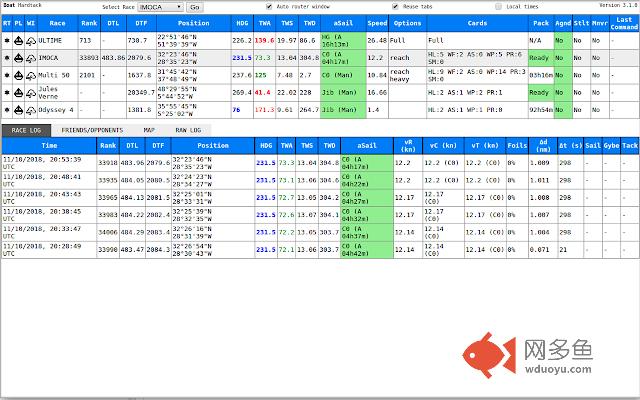Click the 92h54m pack cell for Odyssey 4
Image resolution: width=640 pixels, height=400 pixels.
pyautogui.click(x=541, y=110)
